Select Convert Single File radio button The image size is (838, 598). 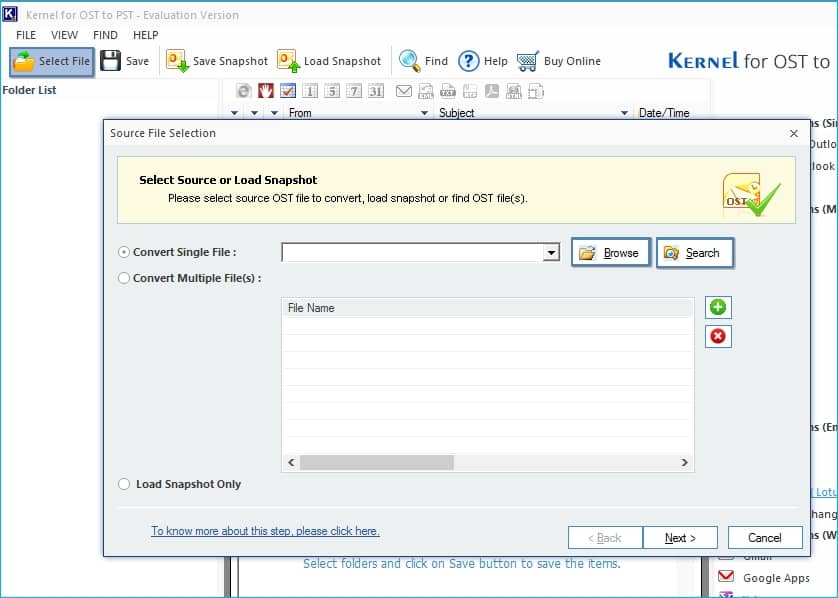click(x=123, y=252)
